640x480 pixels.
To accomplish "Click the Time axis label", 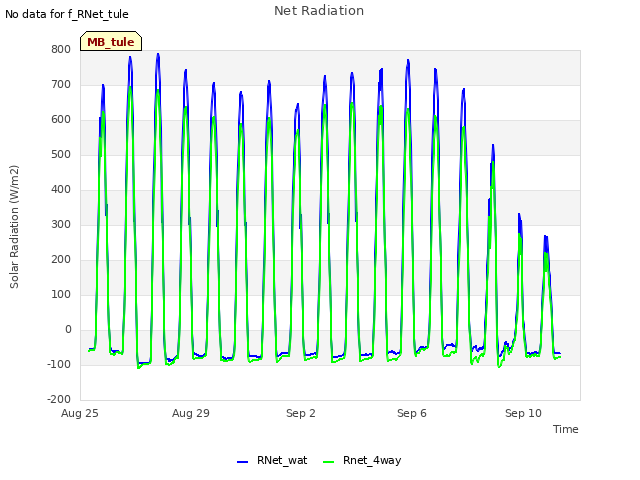I will 566,429.
